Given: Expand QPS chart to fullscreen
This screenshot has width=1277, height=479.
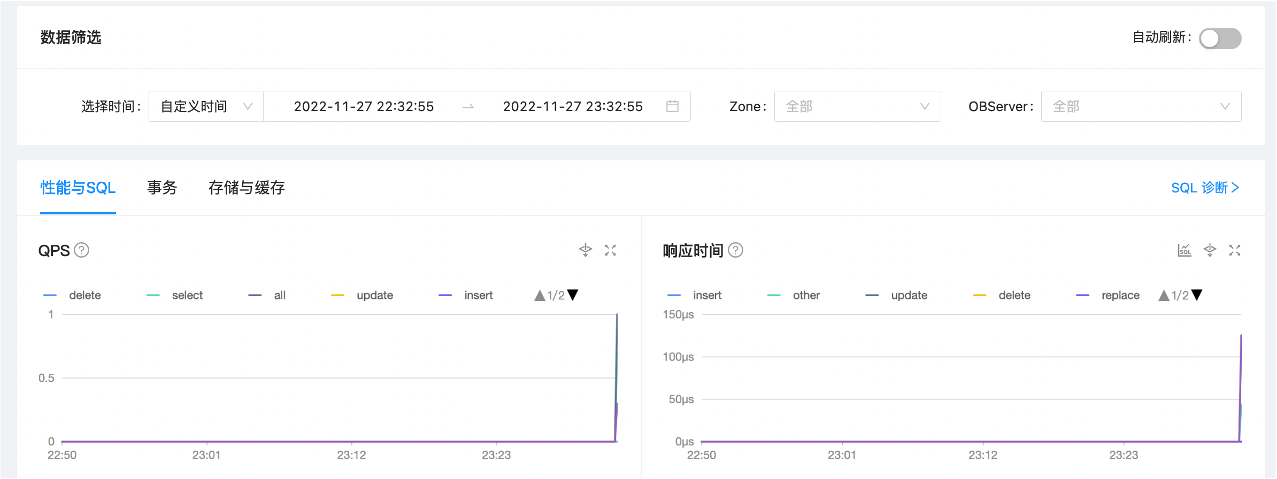Looking at the screenshot, I should coord(610,250).
